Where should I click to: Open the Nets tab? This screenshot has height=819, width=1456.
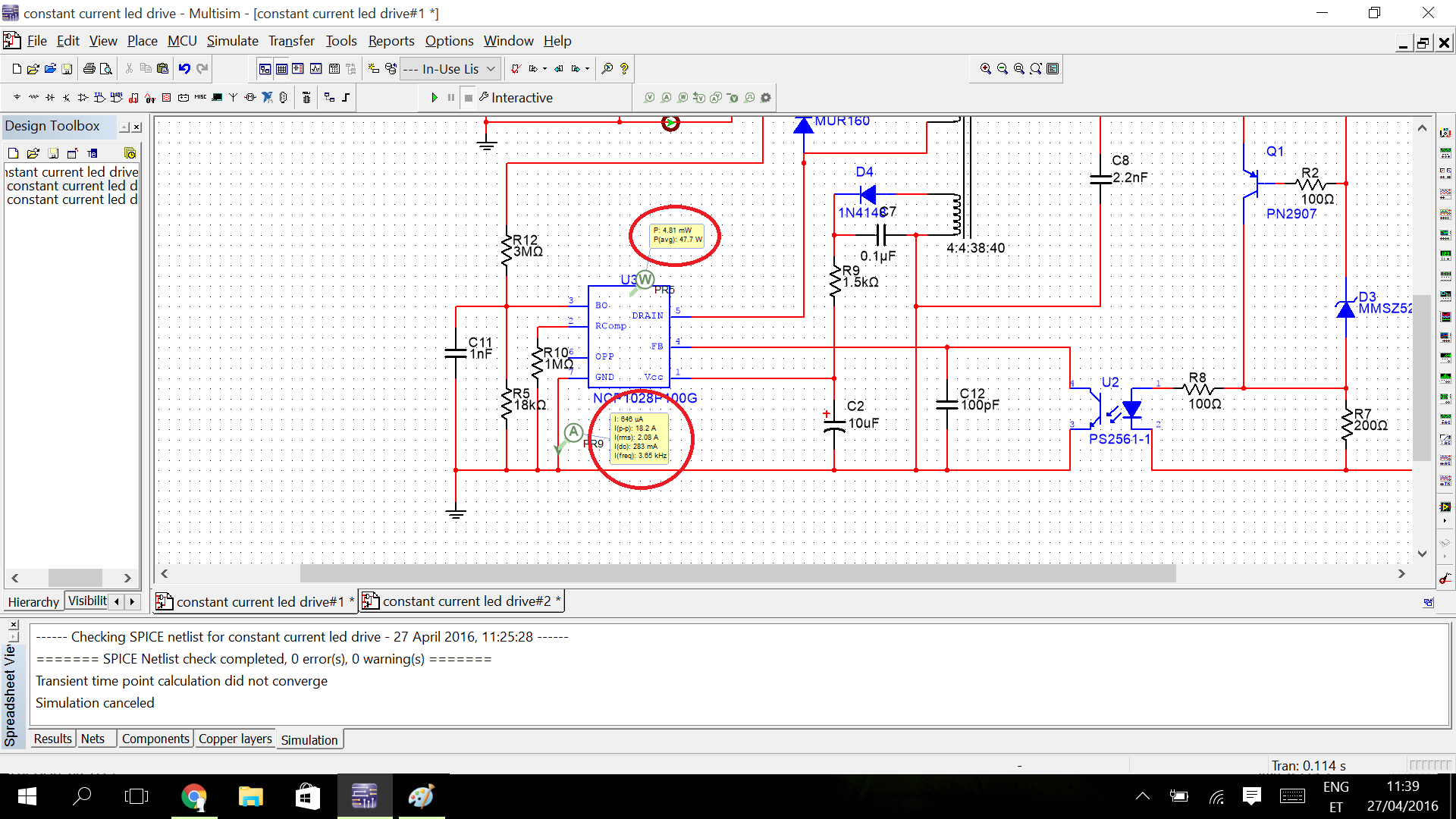93,739
